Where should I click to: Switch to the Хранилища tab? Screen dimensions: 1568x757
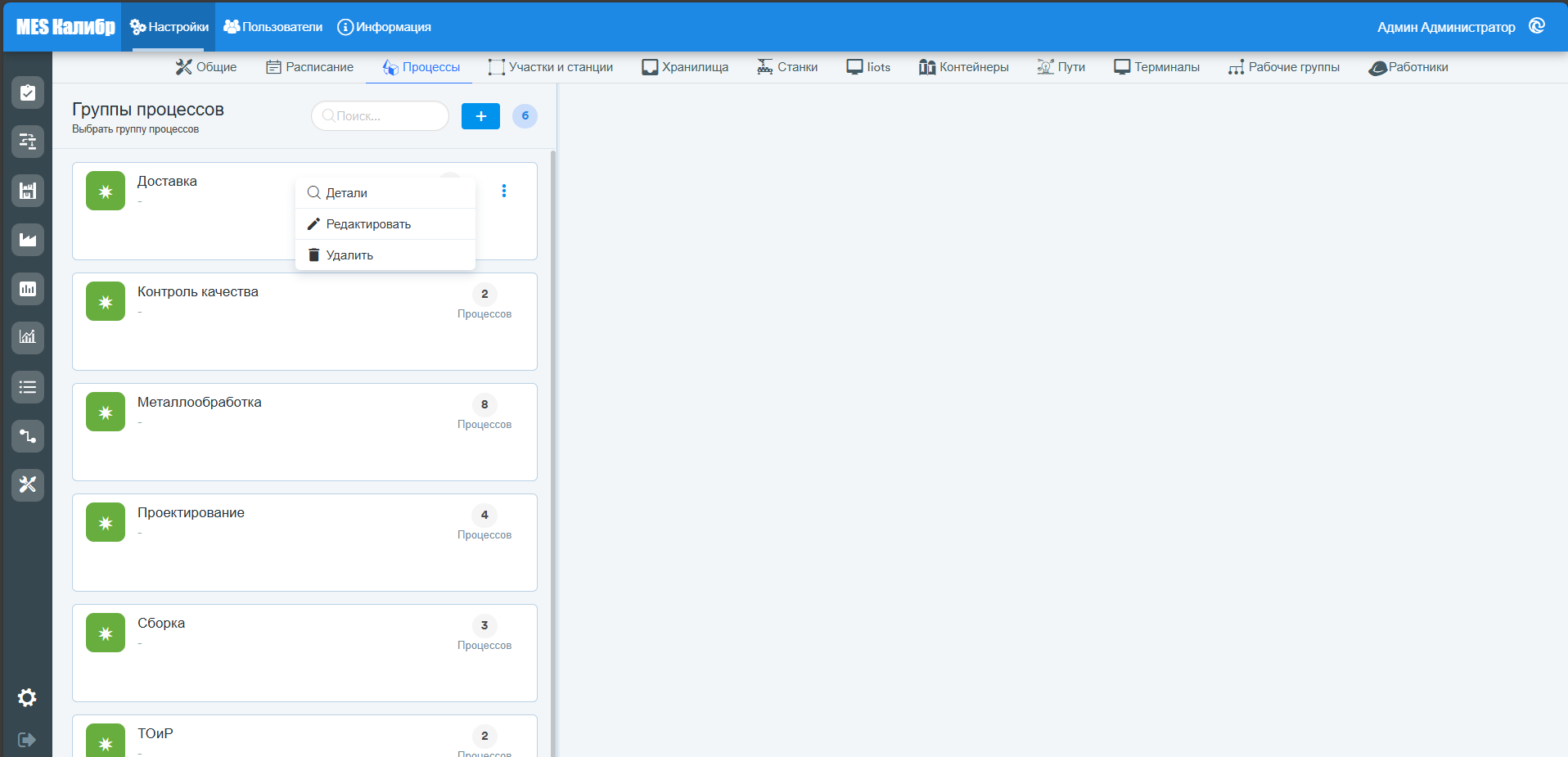pyautogui.click(x=685, y=67)
